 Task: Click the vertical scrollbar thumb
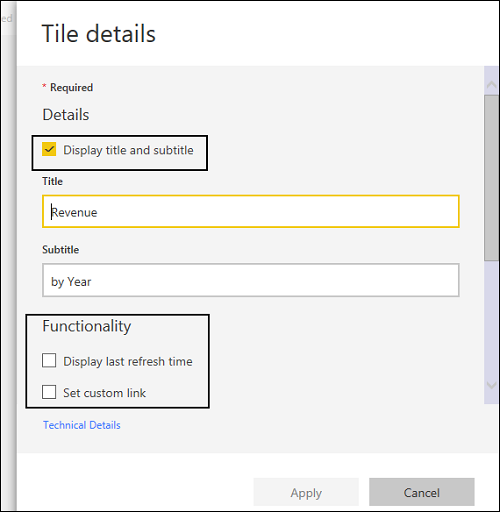click(491, 178)
